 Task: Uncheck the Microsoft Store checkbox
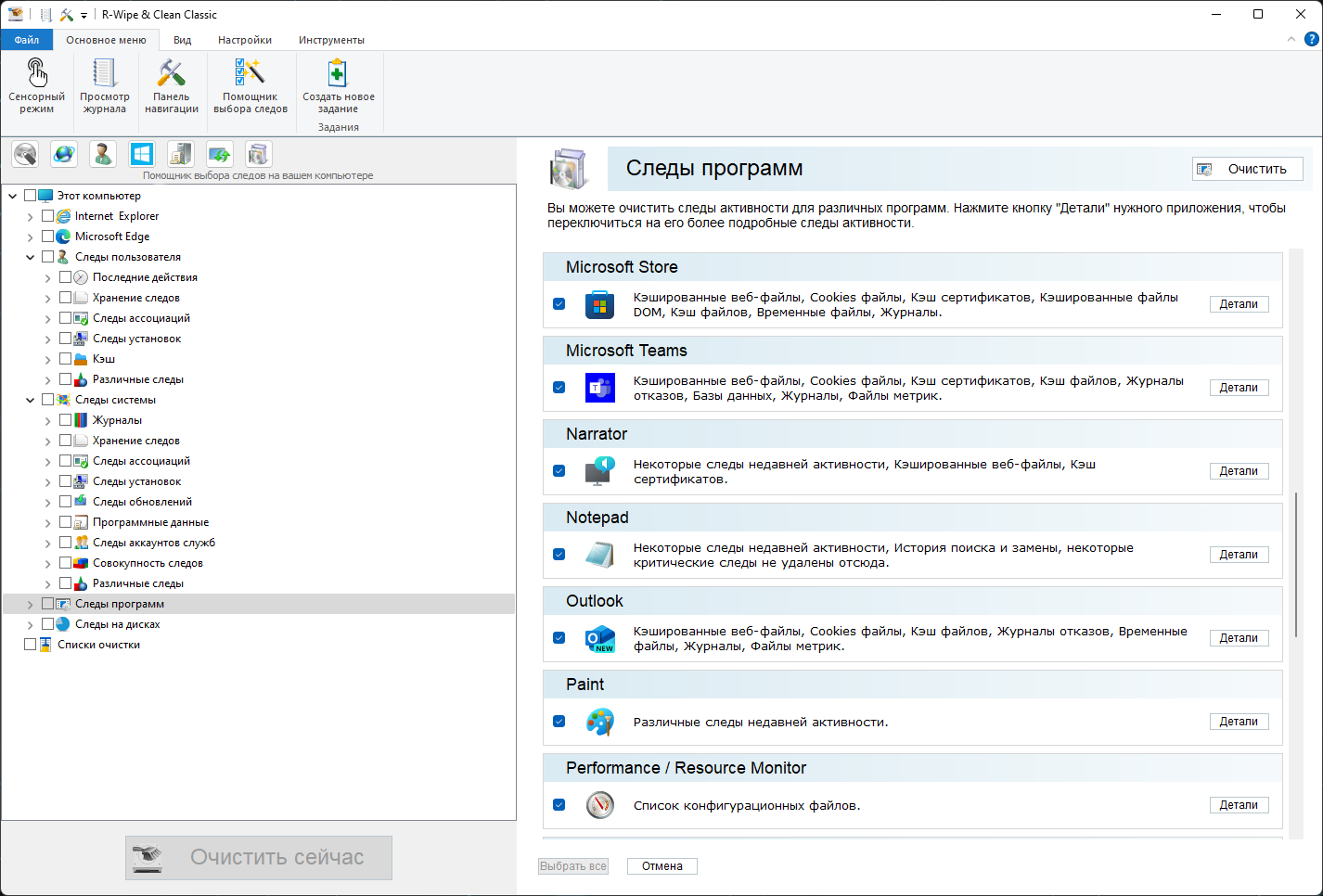pos(559,304)
